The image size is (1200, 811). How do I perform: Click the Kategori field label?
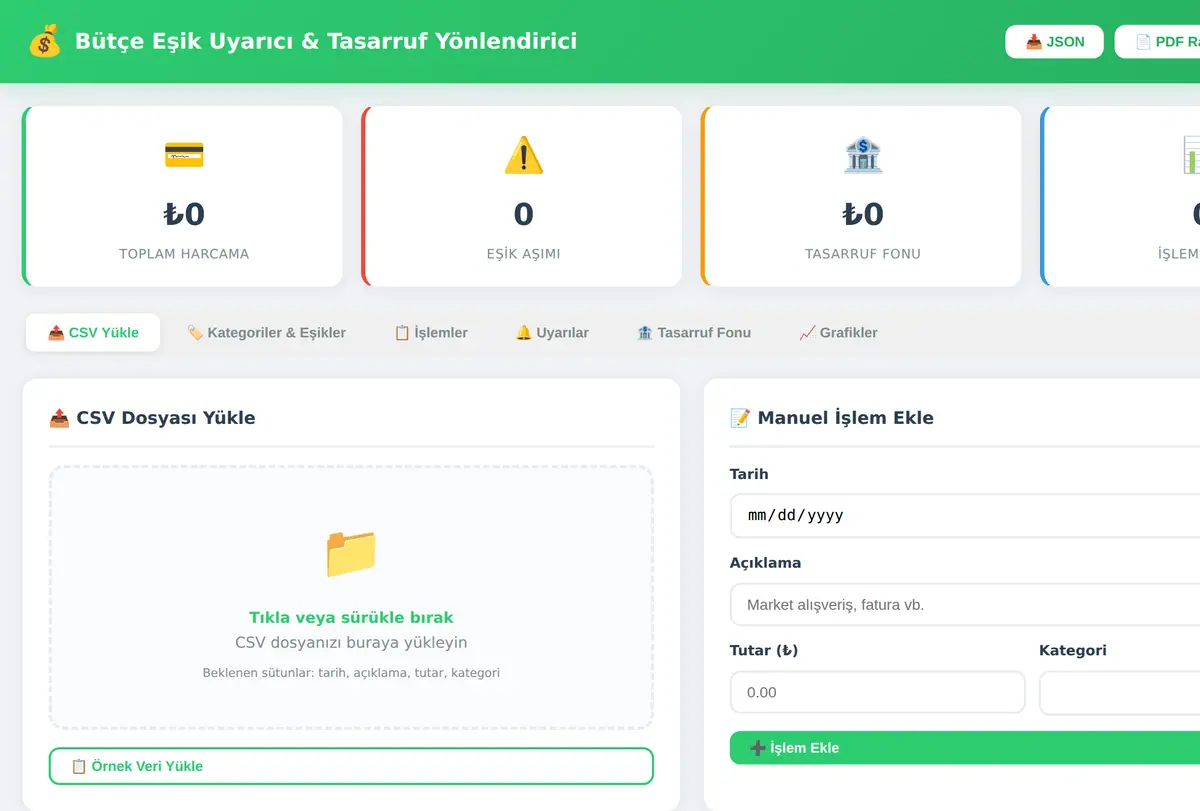pyautogui.click(x=1073, y=651)
